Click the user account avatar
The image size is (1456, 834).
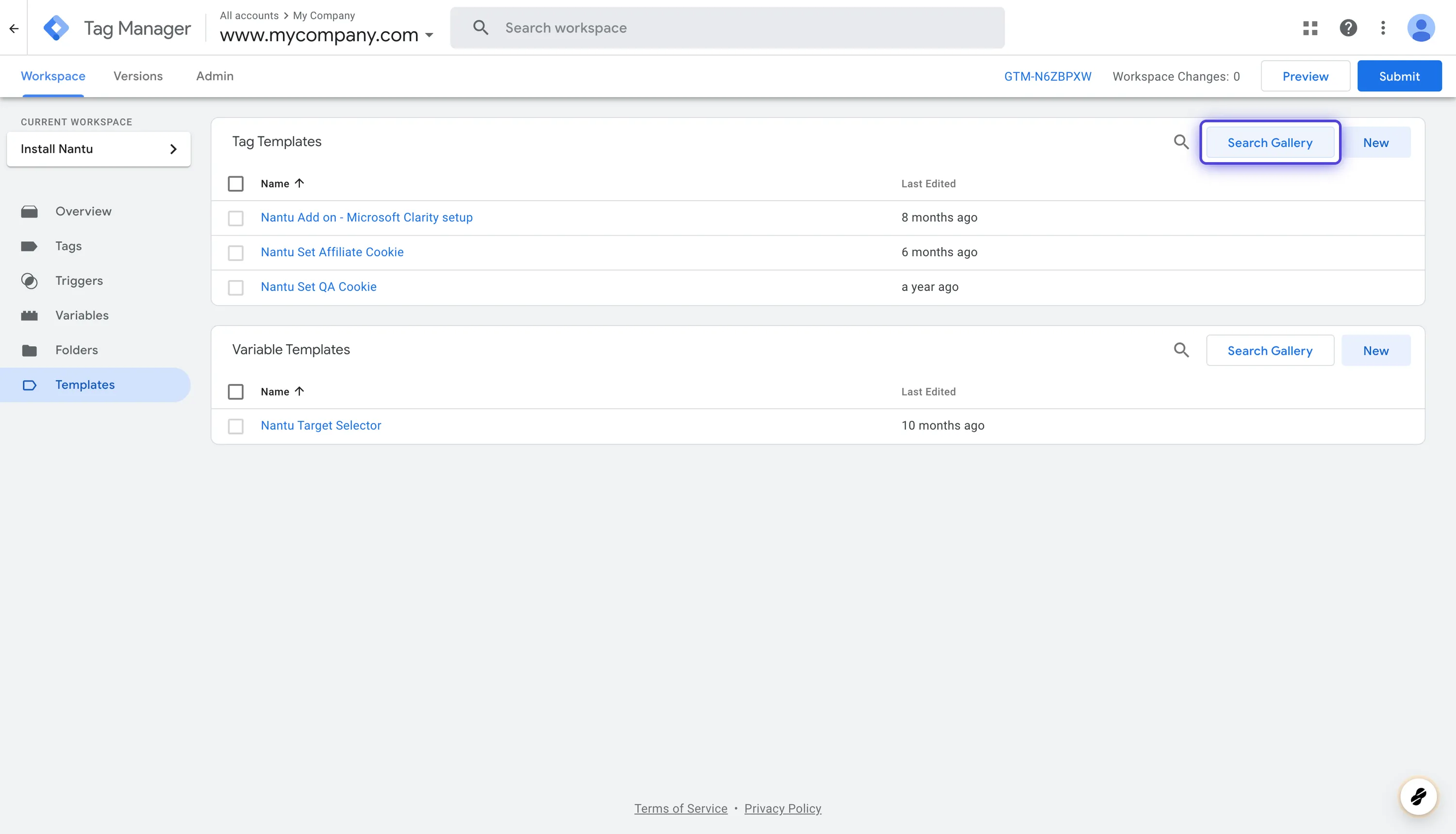click(1421, 28)
